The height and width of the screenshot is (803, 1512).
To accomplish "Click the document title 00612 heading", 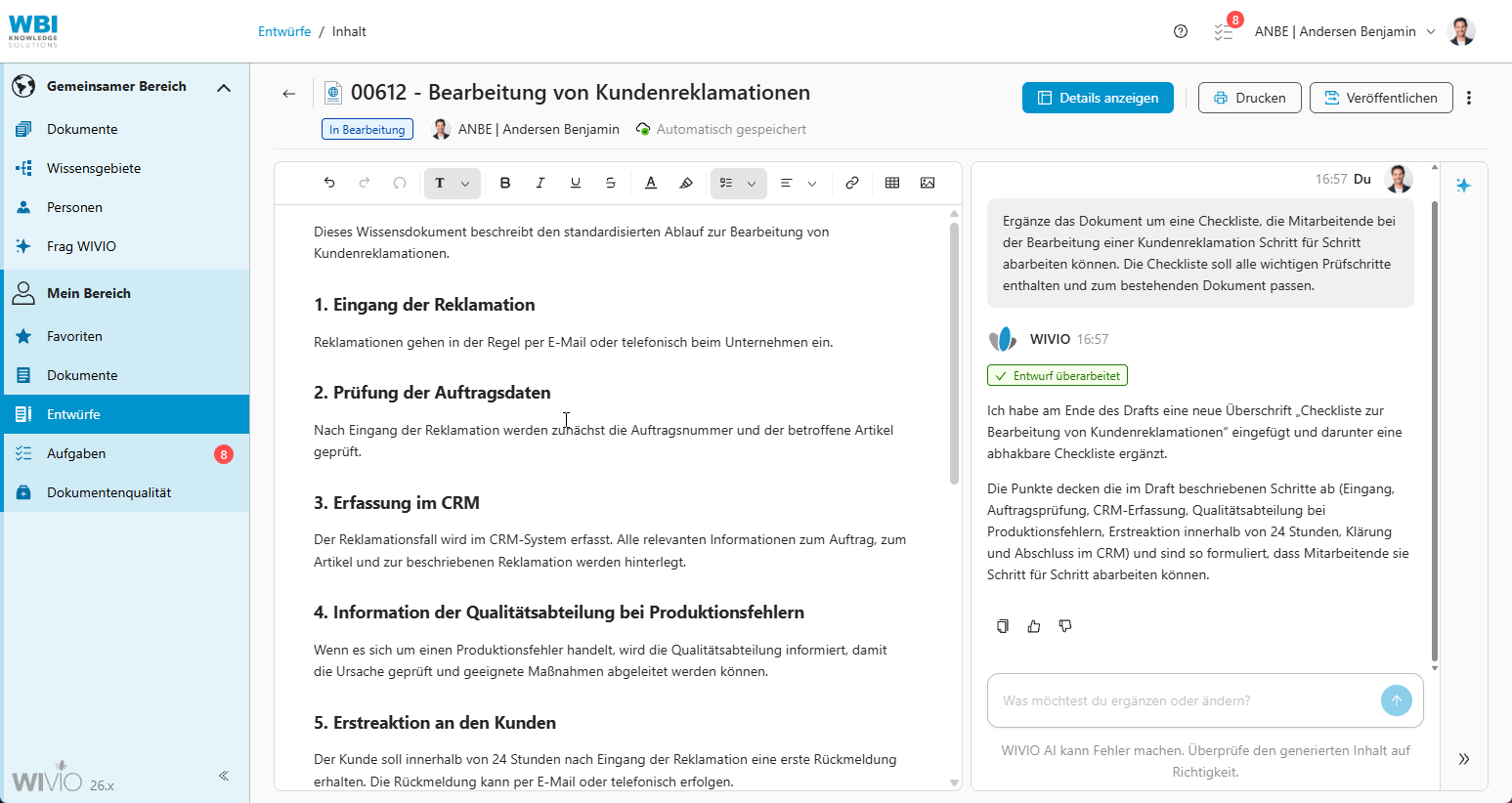I will (581, 93).
